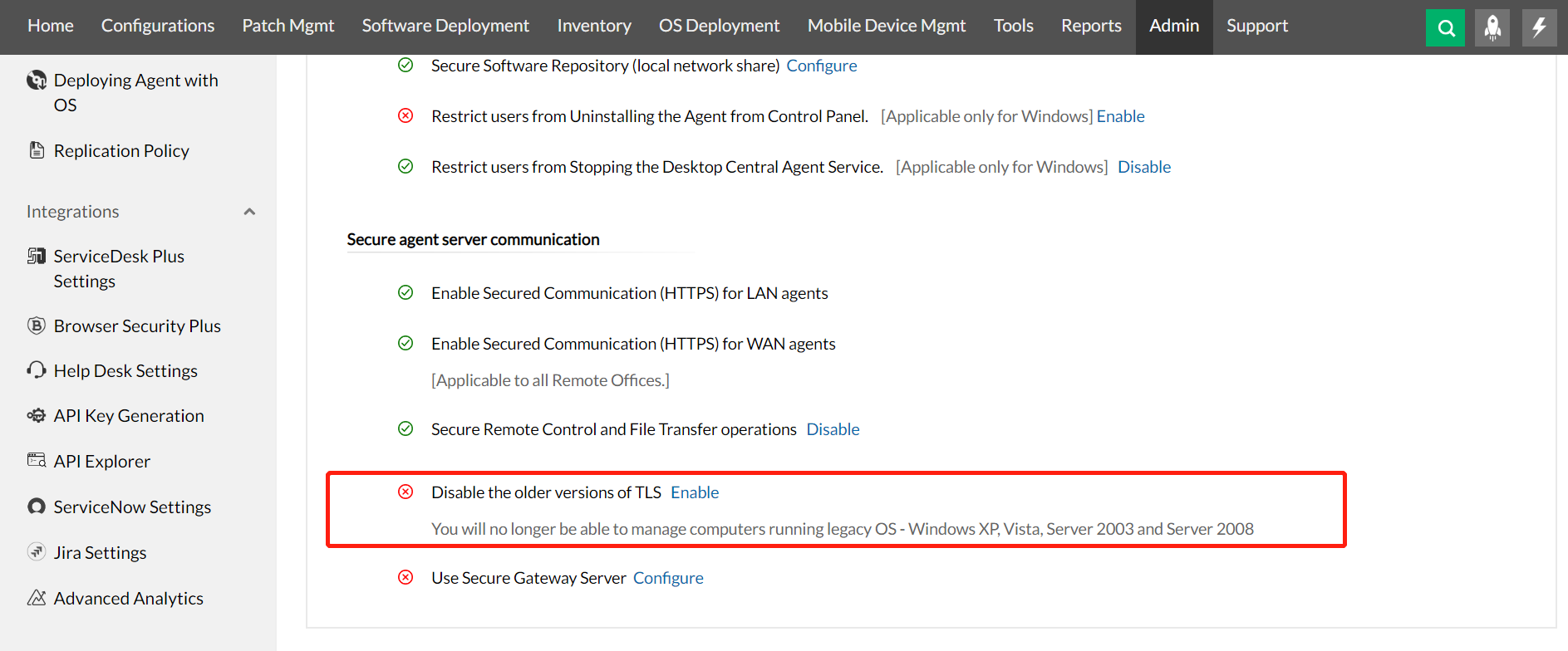
Task: Configure the Secure Gateway Server
Action: tap(668, 578)
